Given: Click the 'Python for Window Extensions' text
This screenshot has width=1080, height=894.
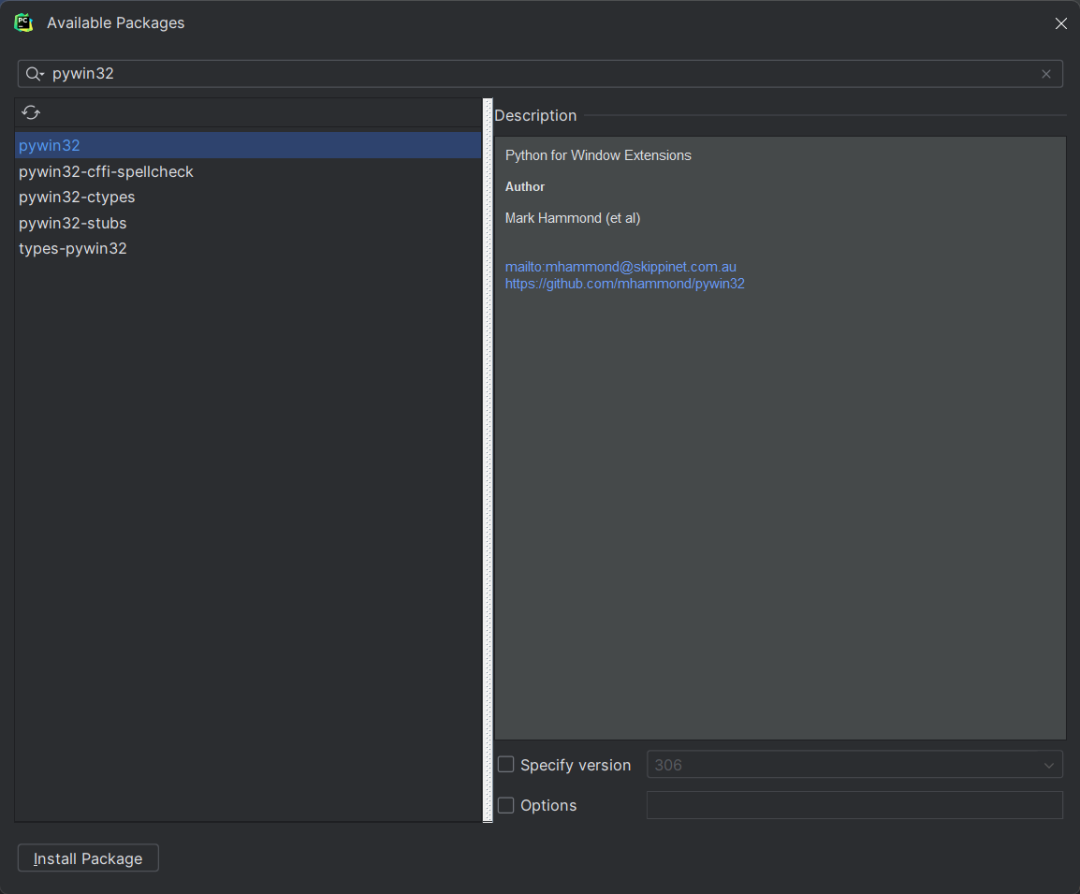Looking at the screenshot, I should point(598,156).
